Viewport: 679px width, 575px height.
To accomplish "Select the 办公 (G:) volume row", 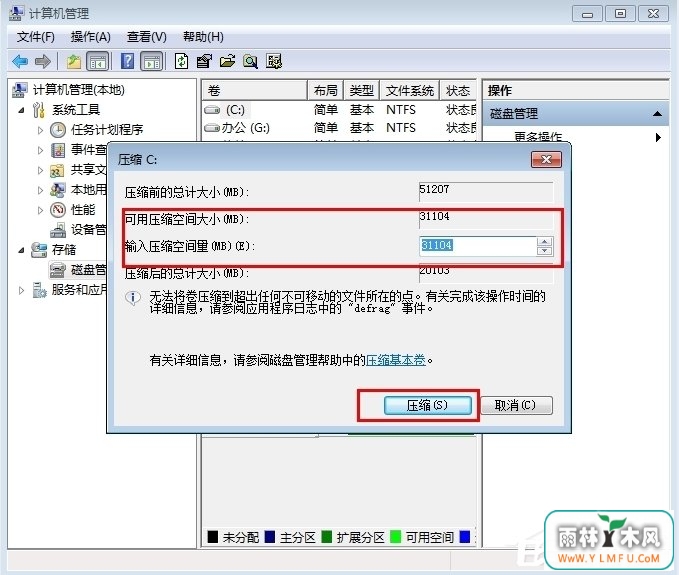I will [339, 128].
